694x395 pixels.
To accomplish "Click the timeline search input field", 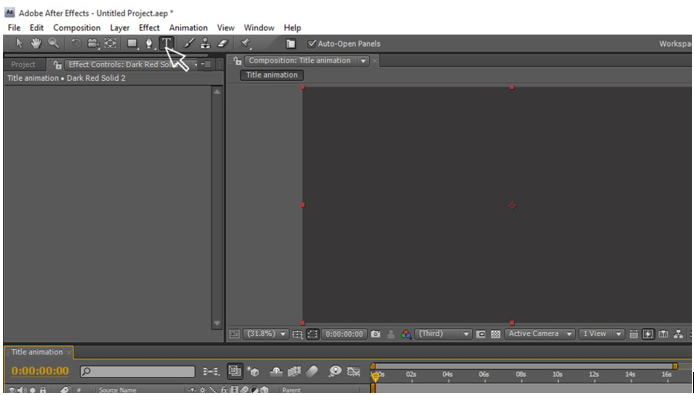I will 138,371.
